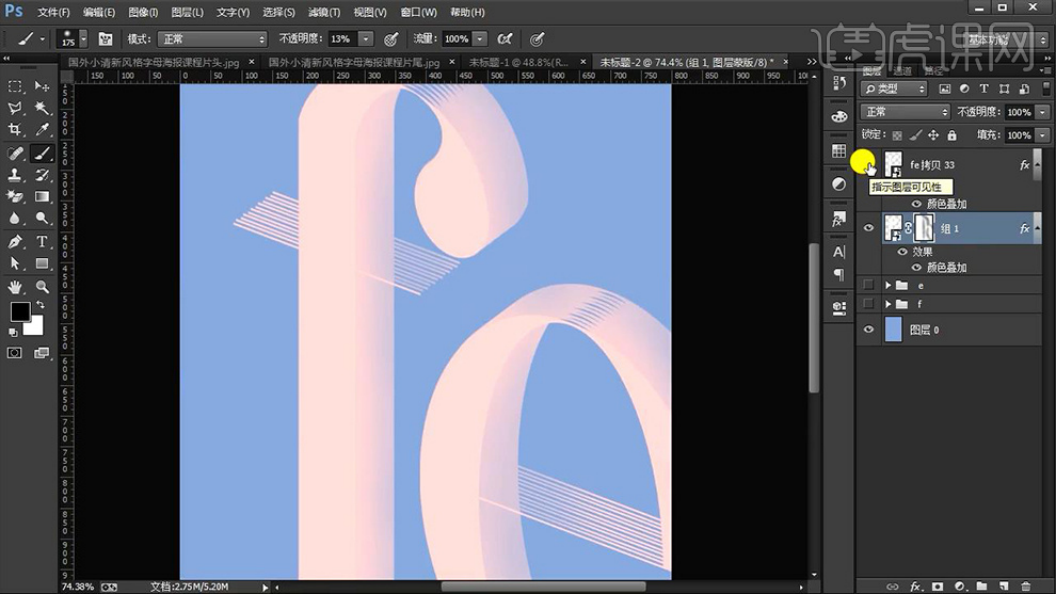The width and height of the screenshot is (1056, 595).
Task: Select the Clone Stamp tool
Action: point(15,175)
